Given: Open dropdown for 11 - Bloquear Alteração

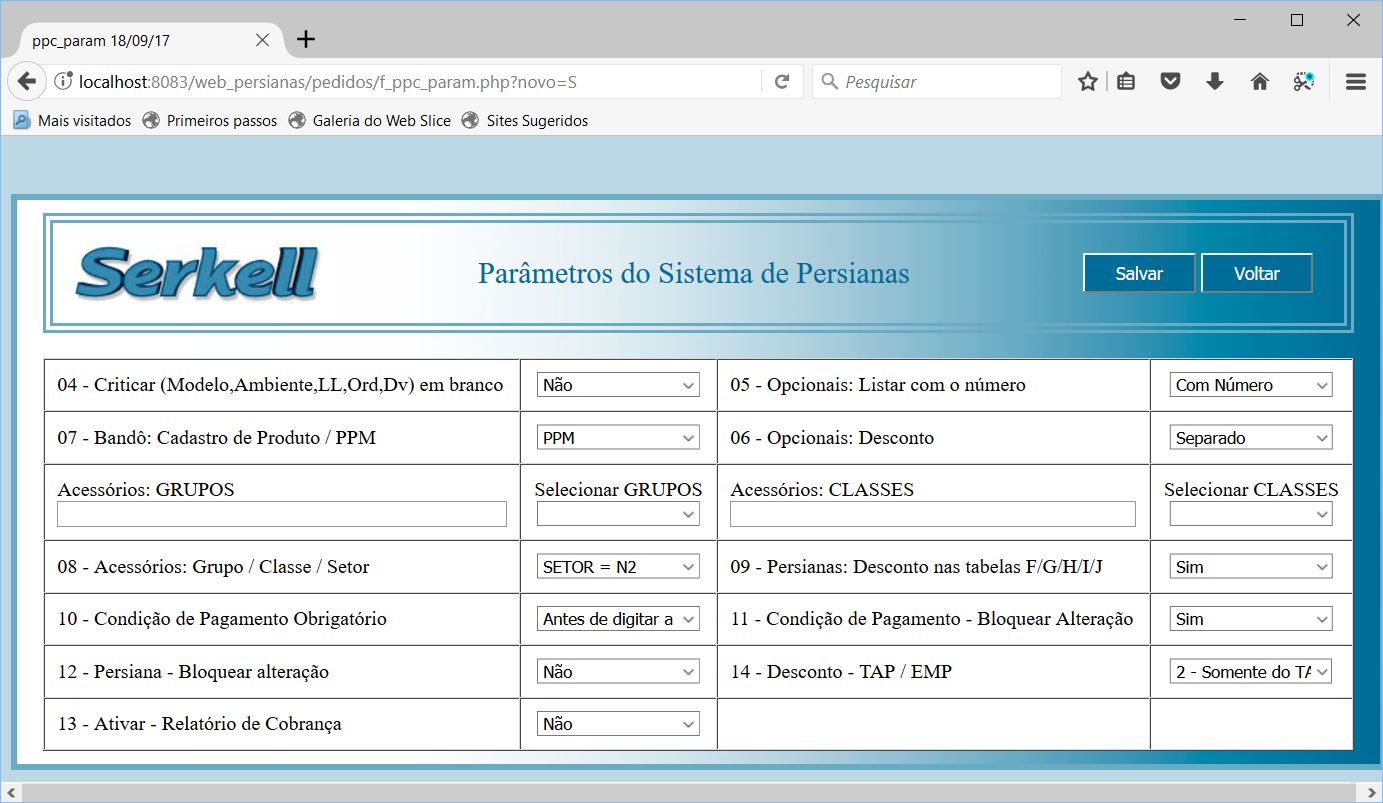Looking at the screenshot, I should pos(1251,619).
